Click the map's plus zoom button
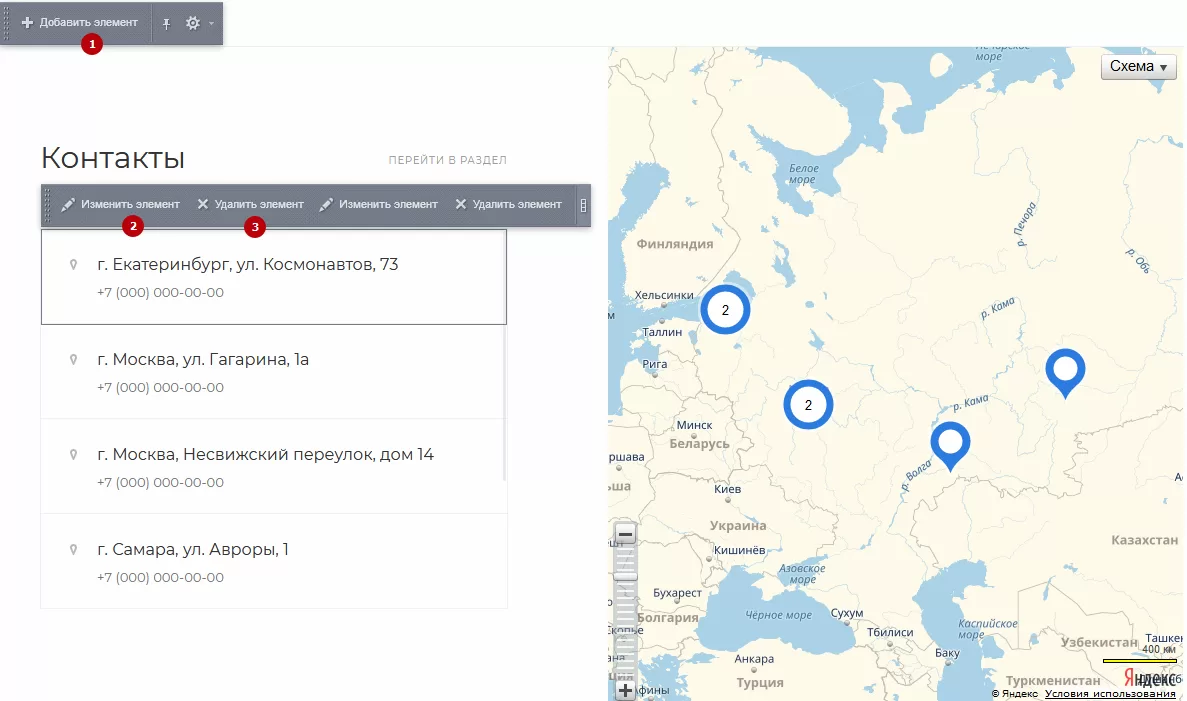This screenshot has height=701, width=1187. [x=625, y=690]
